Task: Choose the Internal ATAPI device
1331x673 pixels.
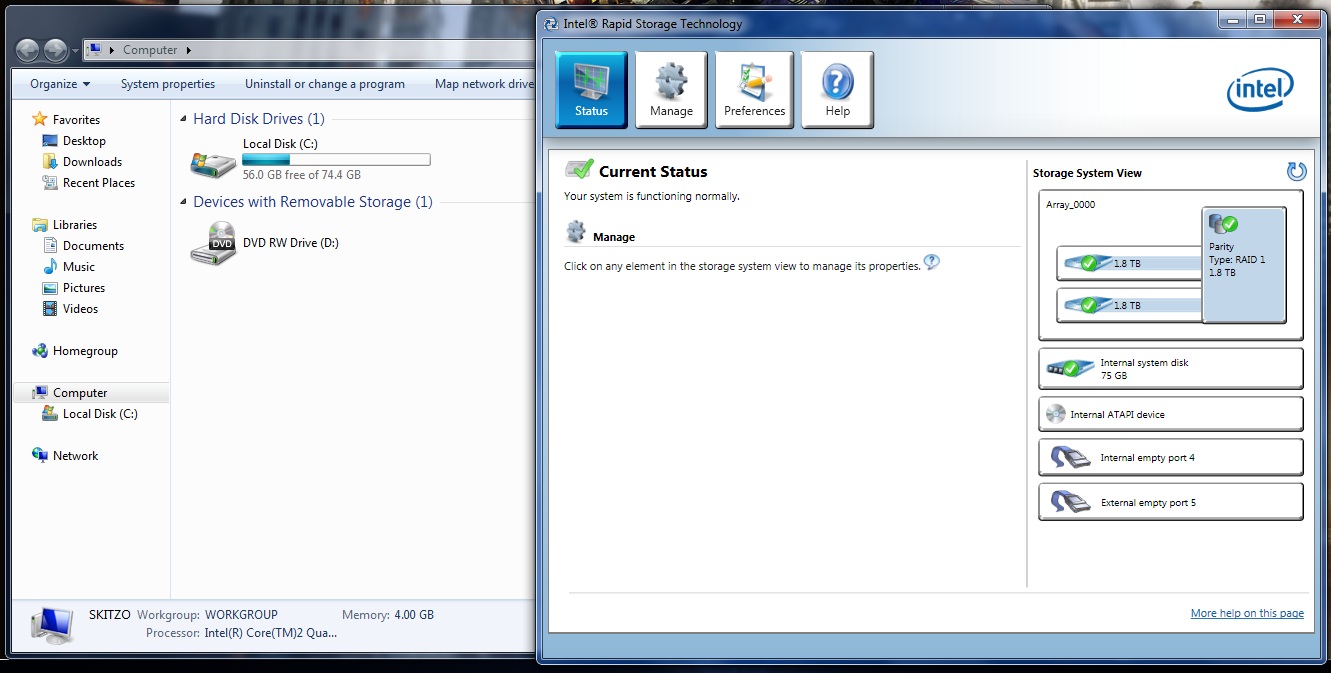Action: [x=1171, y=414]
